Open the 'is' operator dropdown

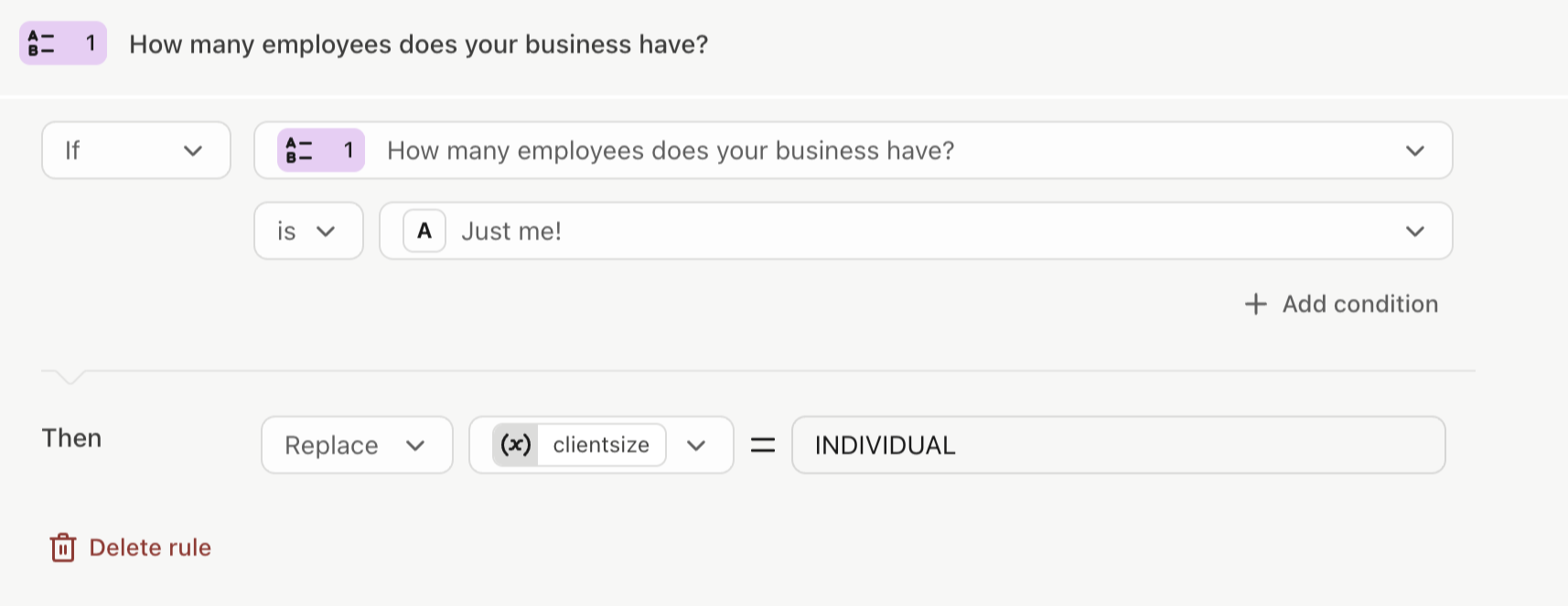tap(308, 231)
